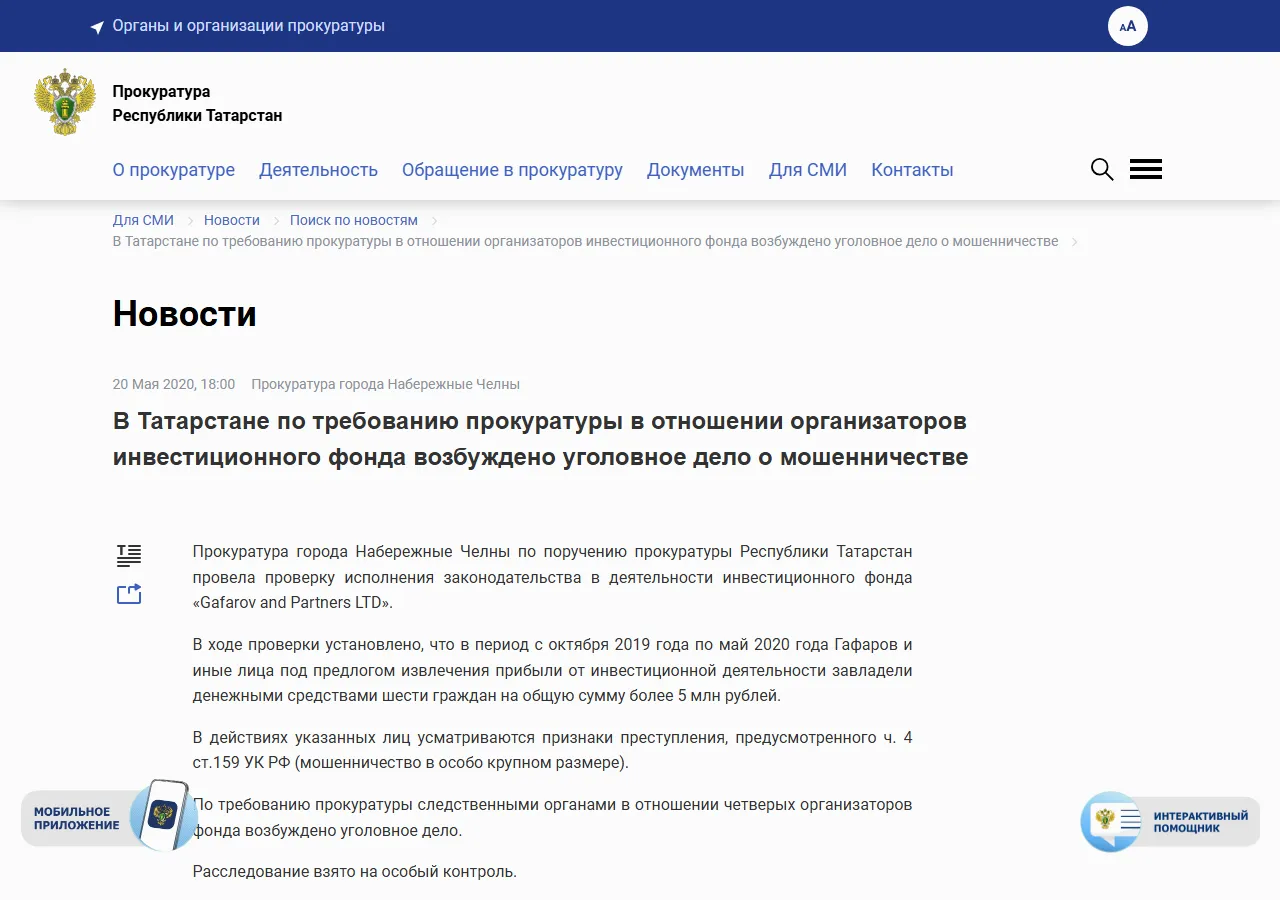Click the location arrow icon in top bar
Screen dimensions: 1280x900
[97, 27]
